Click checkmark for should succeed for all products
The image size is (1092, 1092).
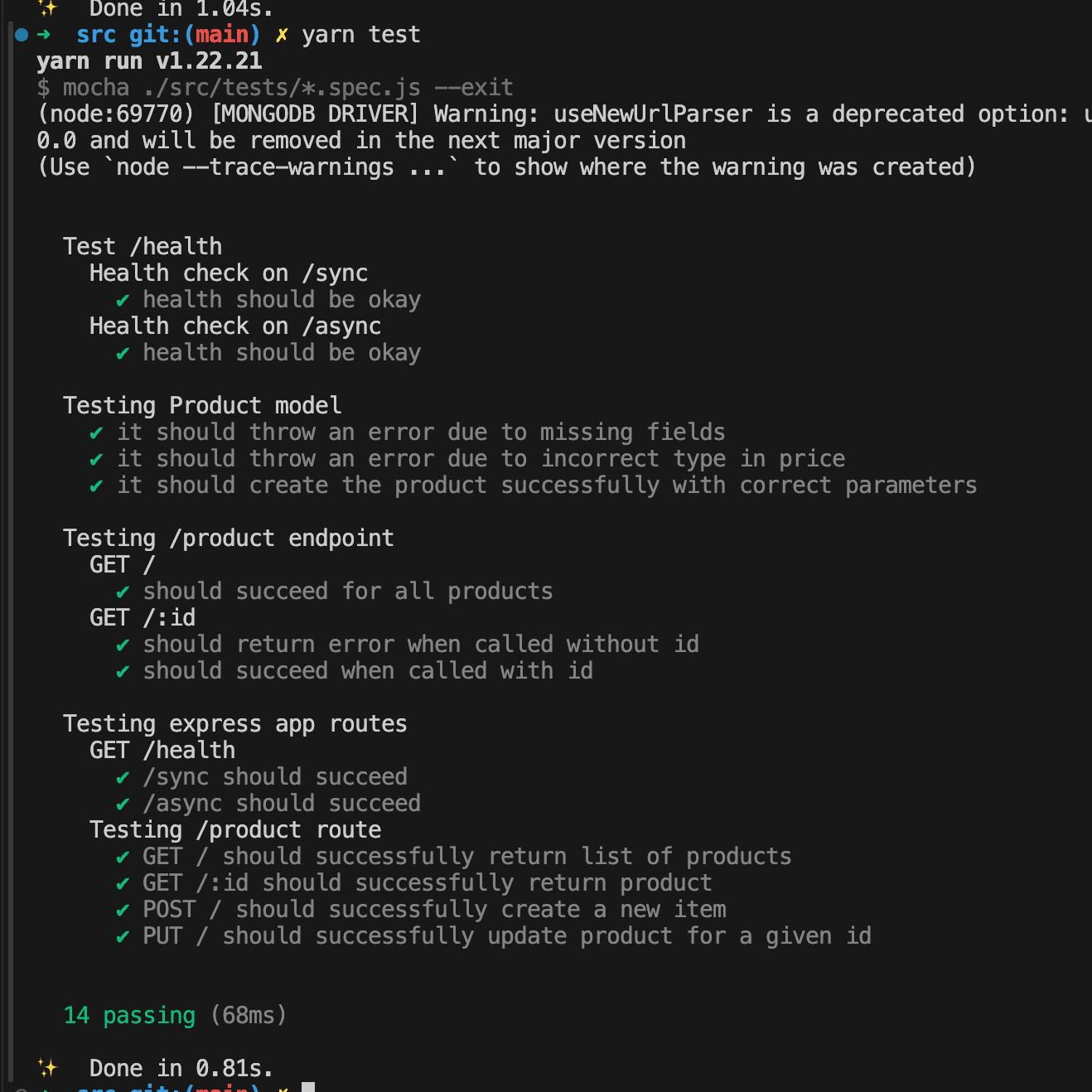[x=123, y=592]
